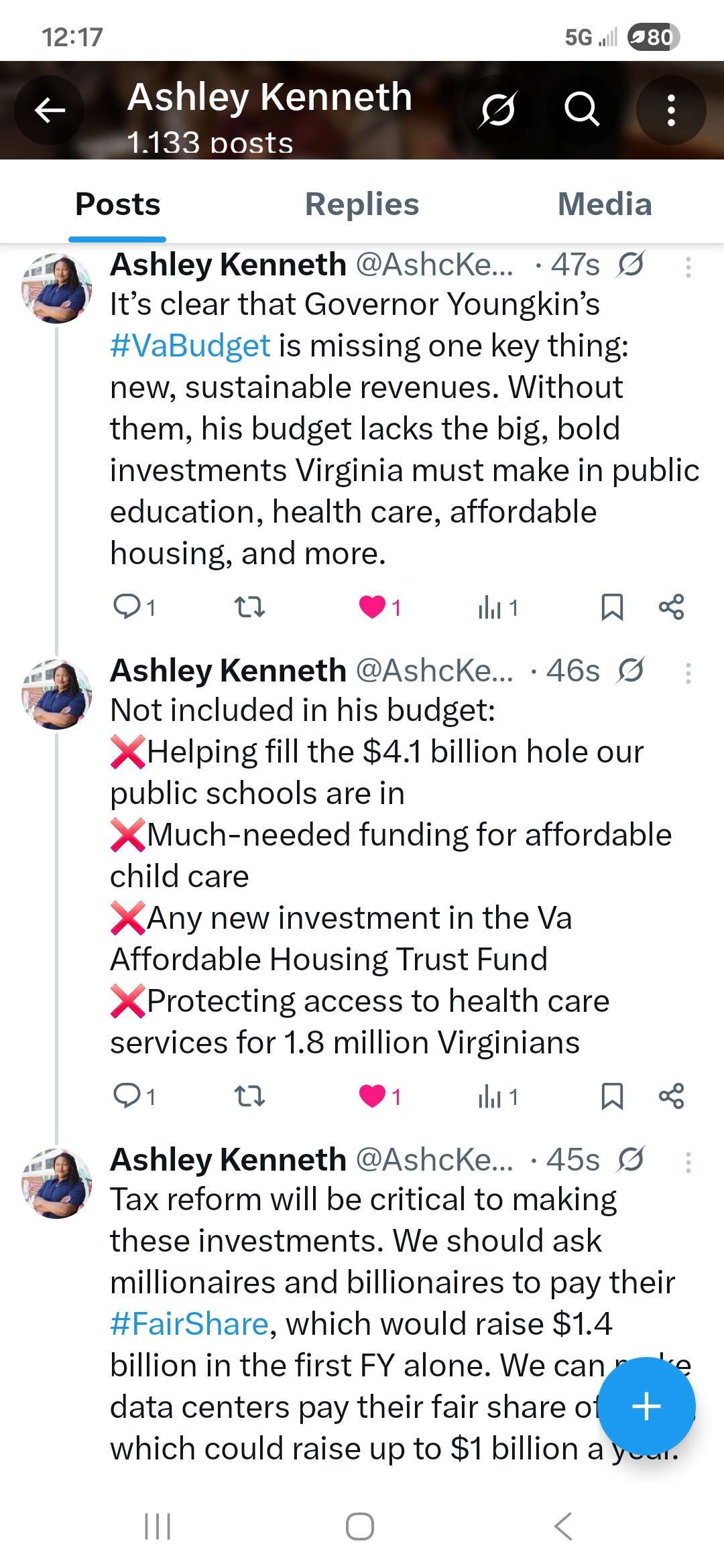
Task: Open the search icon in profile header
Action: 581,109
